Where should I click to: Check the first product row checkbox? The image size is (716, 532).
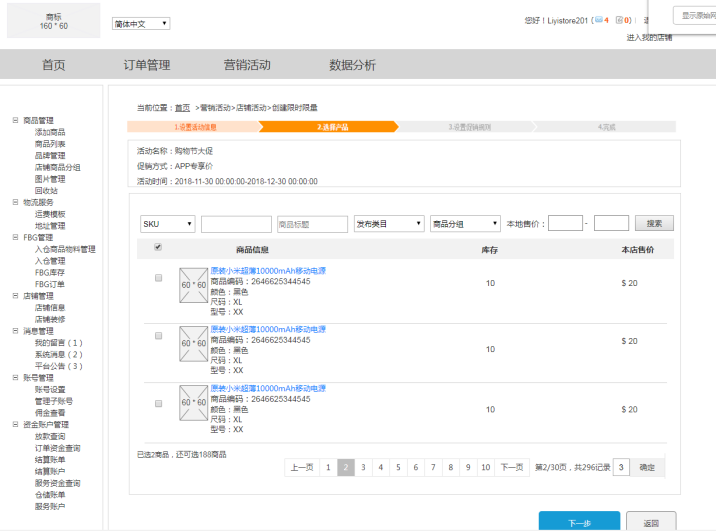point(158,279)
